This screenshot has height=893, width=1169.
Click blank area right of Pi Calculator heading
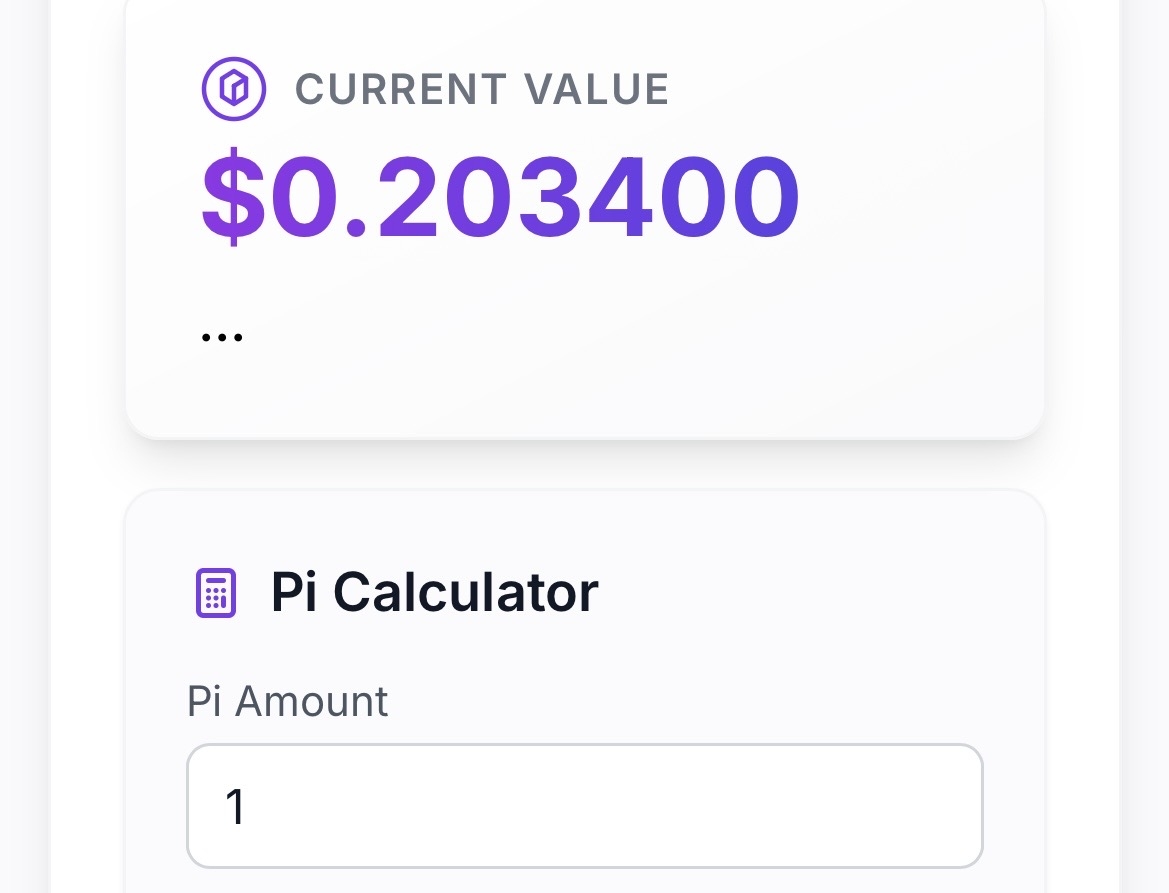click(x=820, y=592)
